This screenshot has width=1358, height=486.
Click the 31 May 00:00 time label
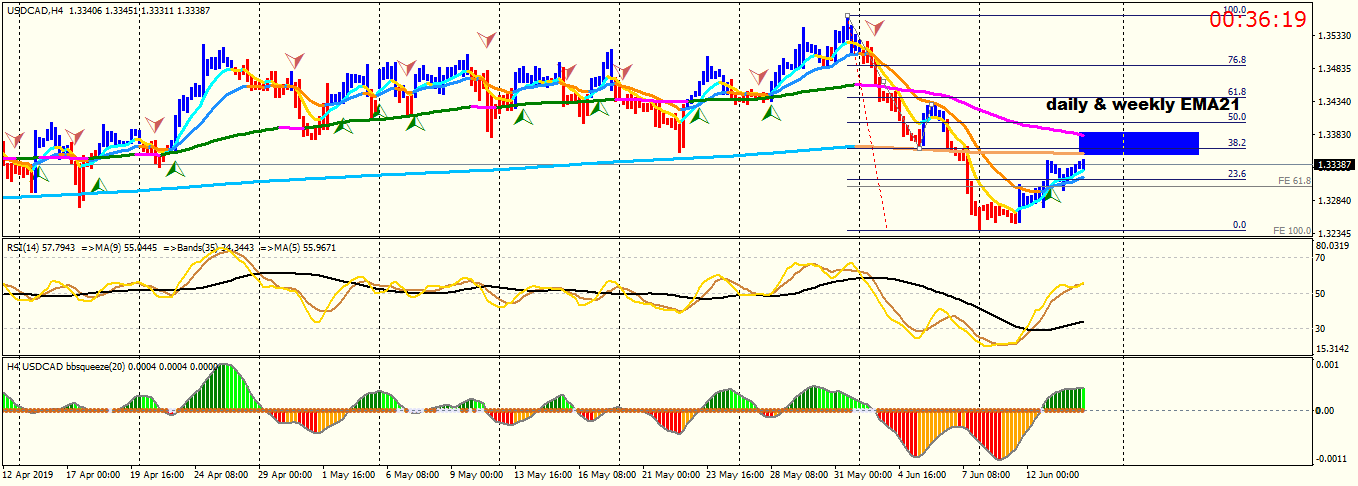pos(861,473)
